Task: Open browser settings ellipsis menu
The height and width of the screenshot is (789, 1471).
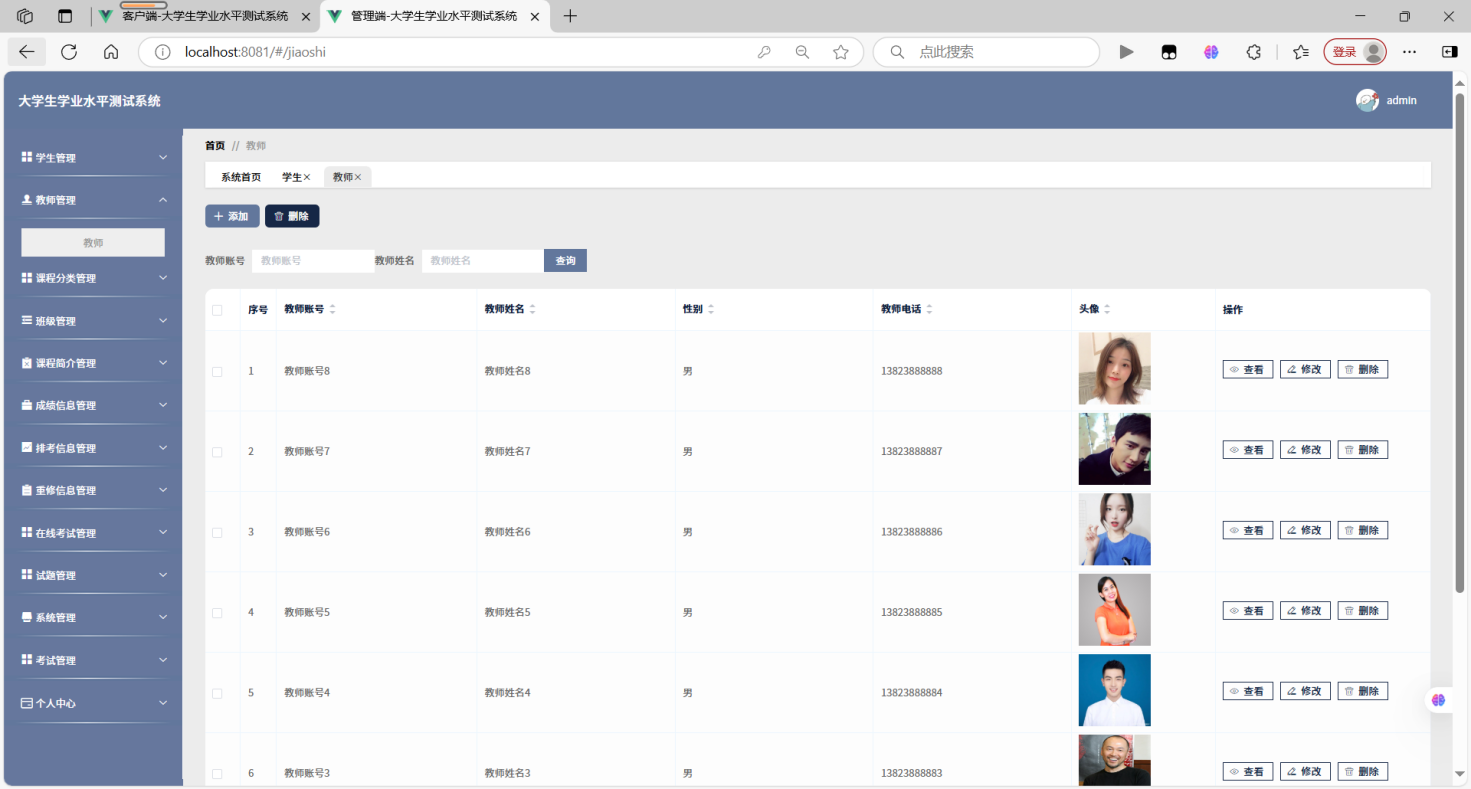Action: [1409, 52]
